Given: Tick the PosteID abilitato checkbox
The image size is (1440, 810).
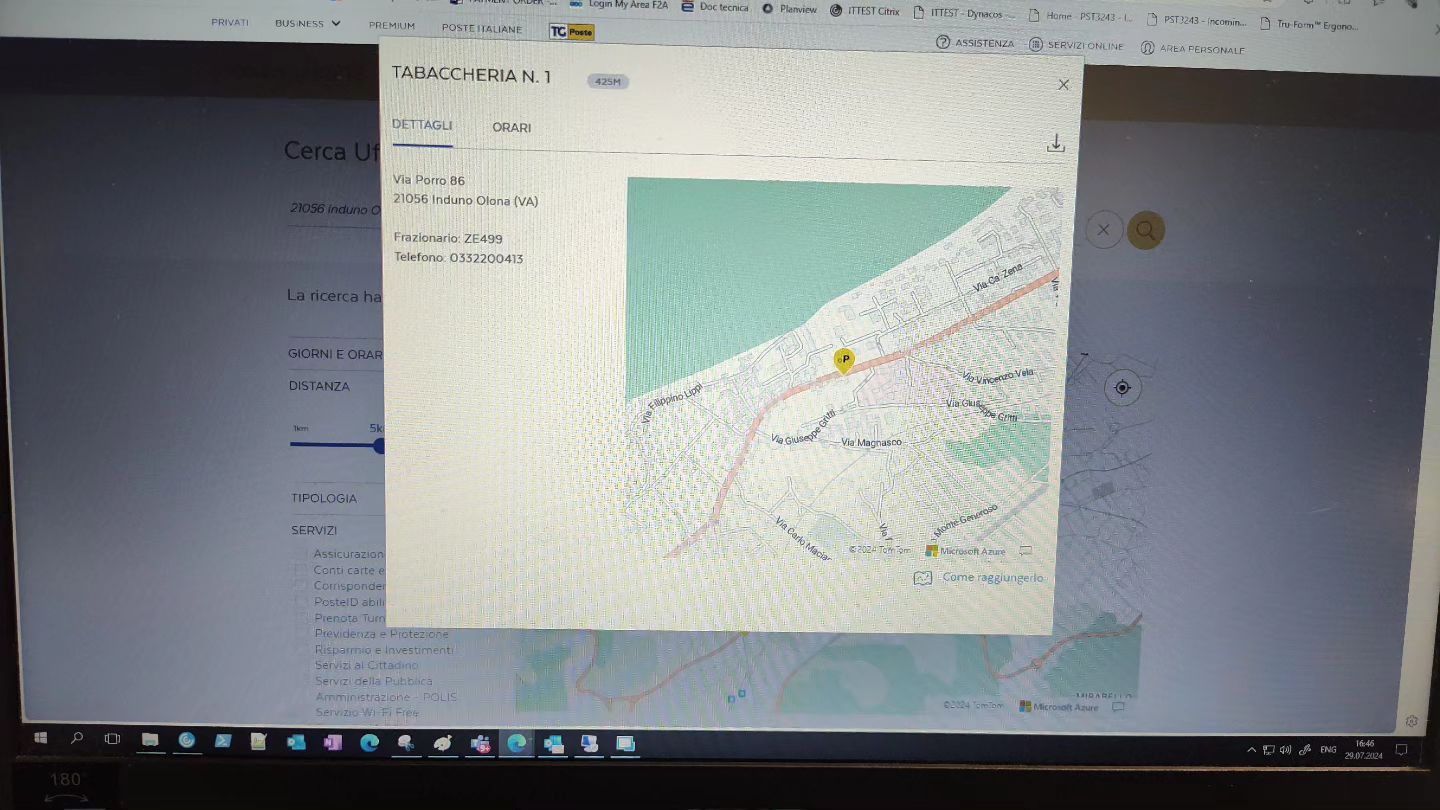Looking at the screenshot, I should tap(301, 601).
